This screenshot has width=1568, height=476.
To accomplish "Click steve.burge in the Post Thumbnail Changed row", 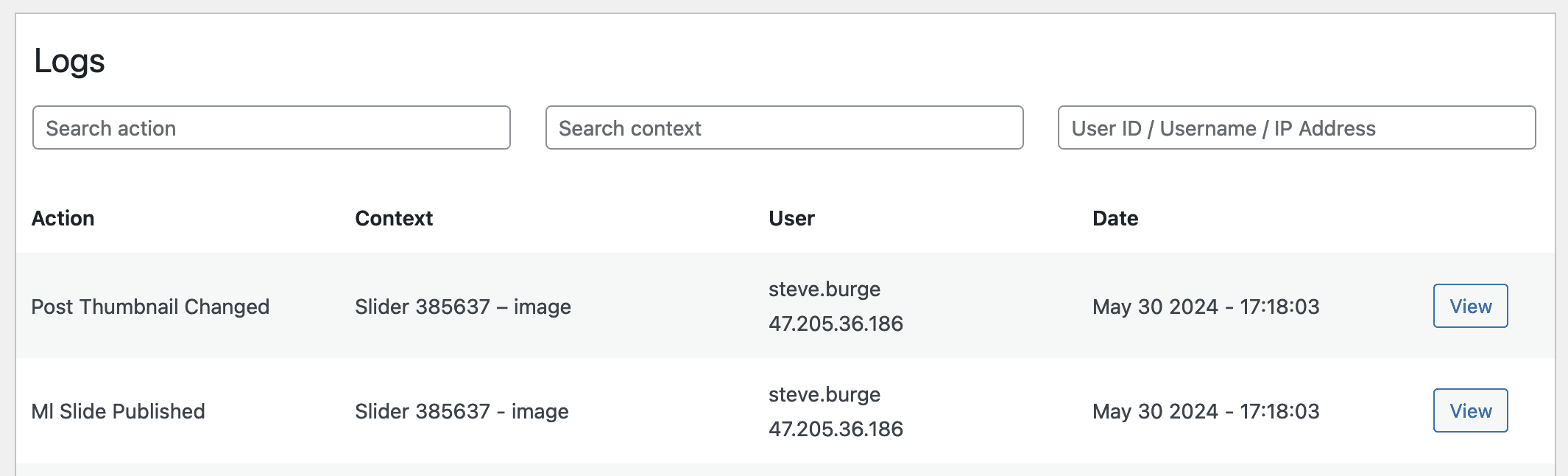I will 824,290.
